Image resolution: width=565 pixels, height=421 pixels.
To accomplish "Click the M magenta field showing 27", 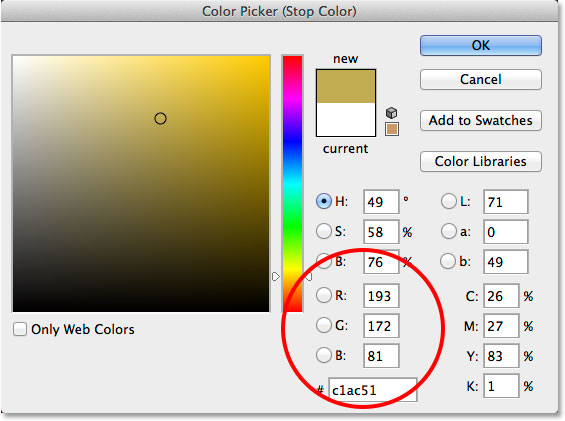I will coord(501,326).
